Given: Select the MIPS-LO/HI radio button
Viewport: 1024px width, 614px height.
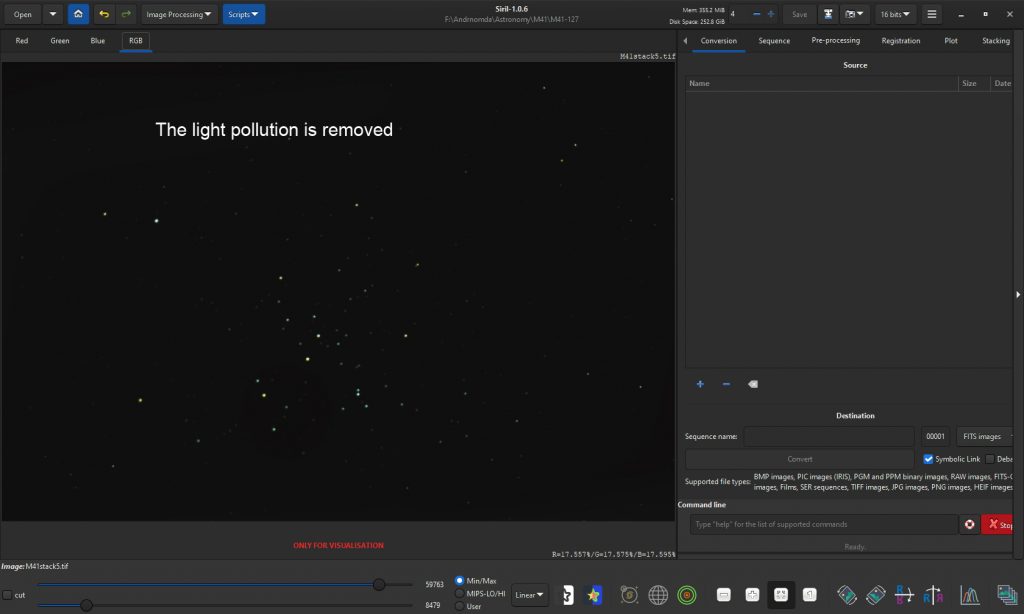Looking at the screenshot, I should [x=460, y=593].
